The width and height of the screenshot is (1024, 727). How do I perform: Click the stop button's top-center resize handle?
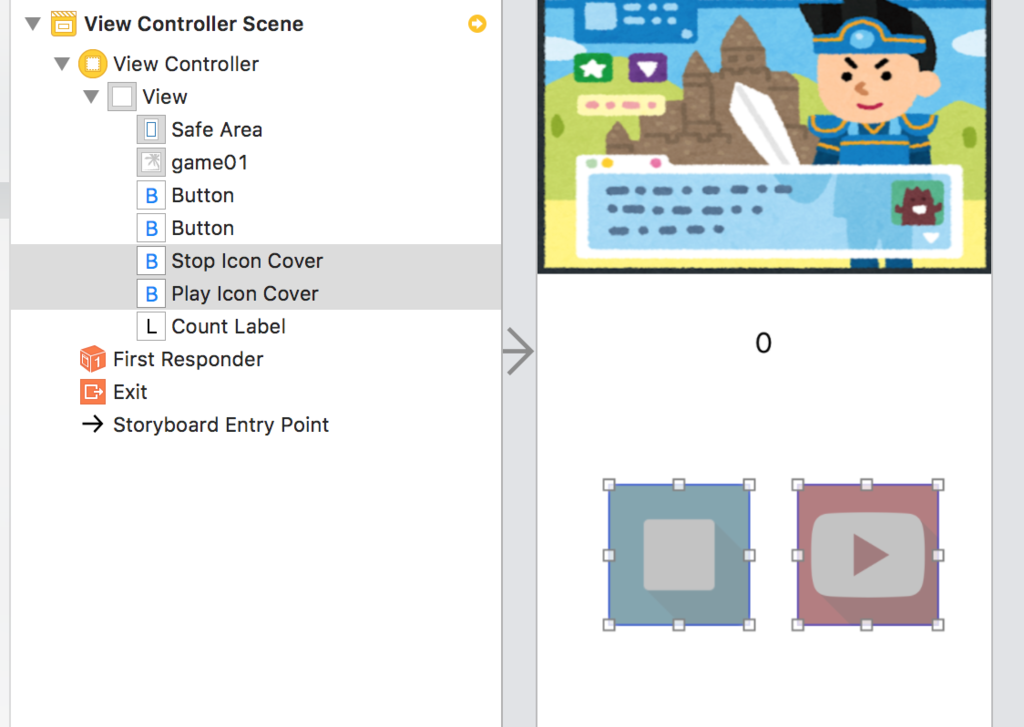[x=679, y=485]
